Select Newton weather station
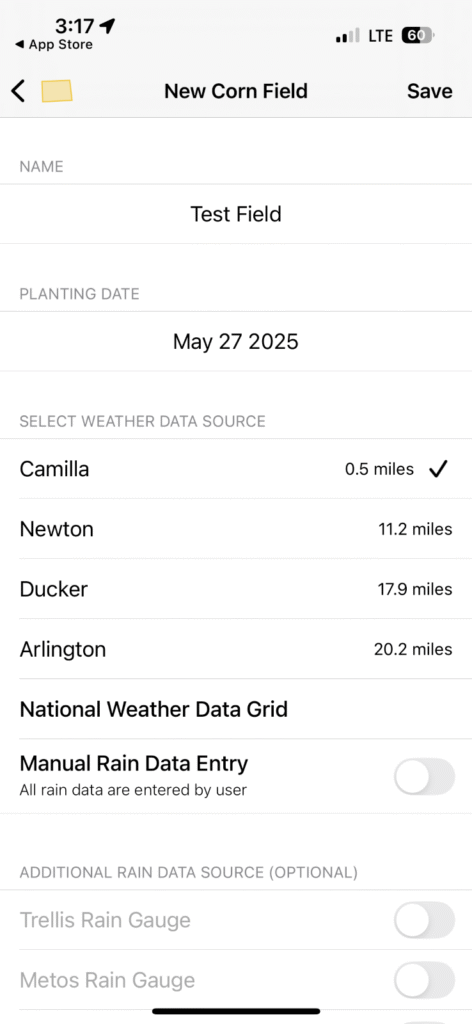472x1024 pixels. click(236, 529)
